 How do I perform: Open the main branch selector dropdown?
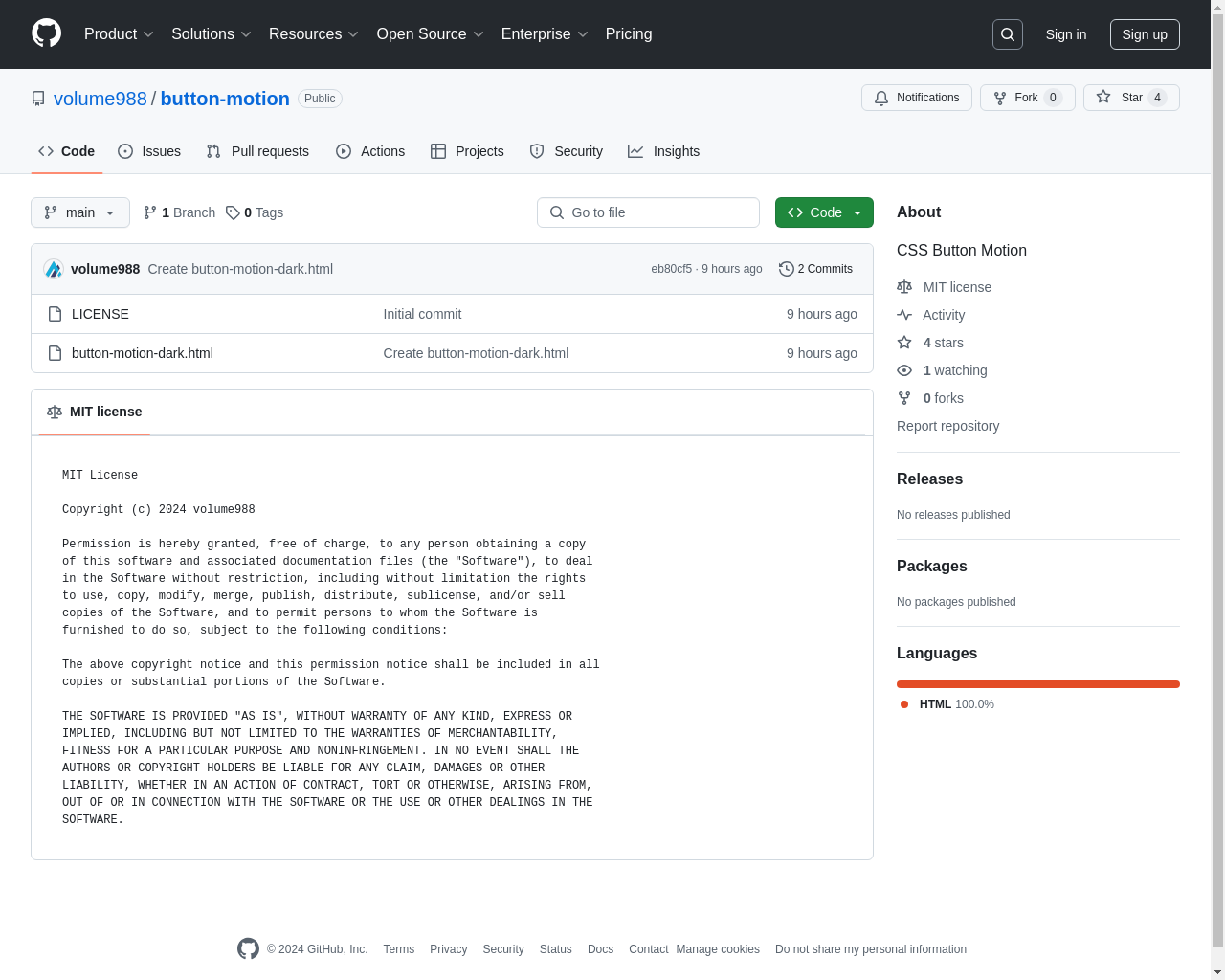tap(80, 212)
